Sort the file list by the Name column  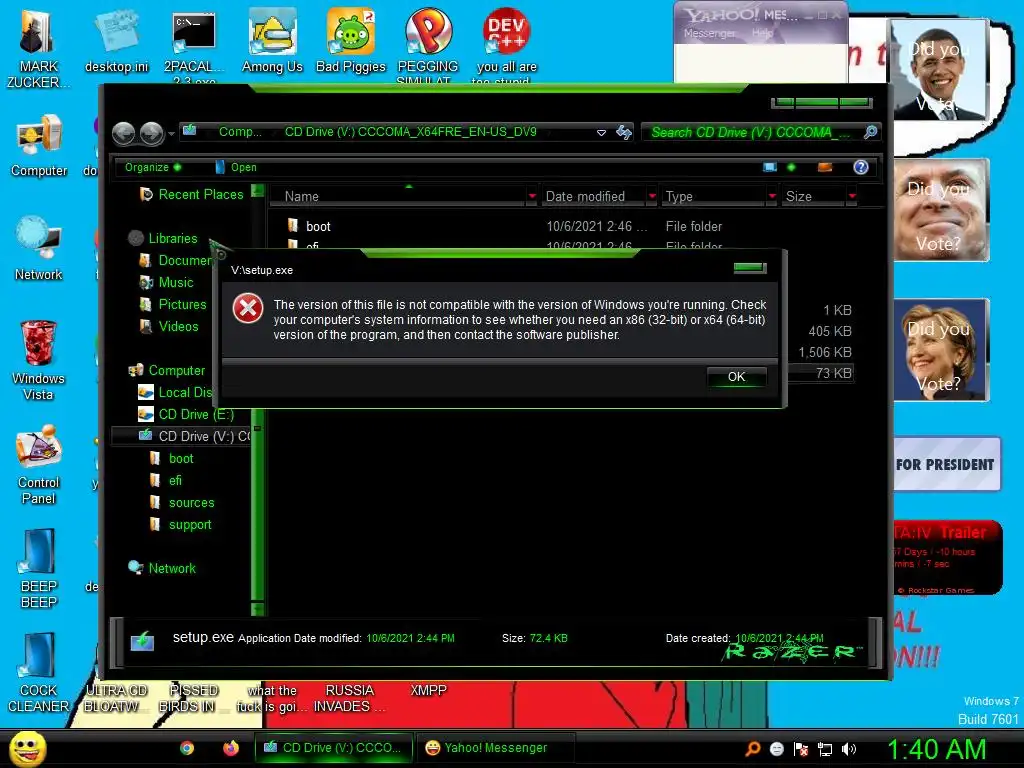click(x=398, y=196)
